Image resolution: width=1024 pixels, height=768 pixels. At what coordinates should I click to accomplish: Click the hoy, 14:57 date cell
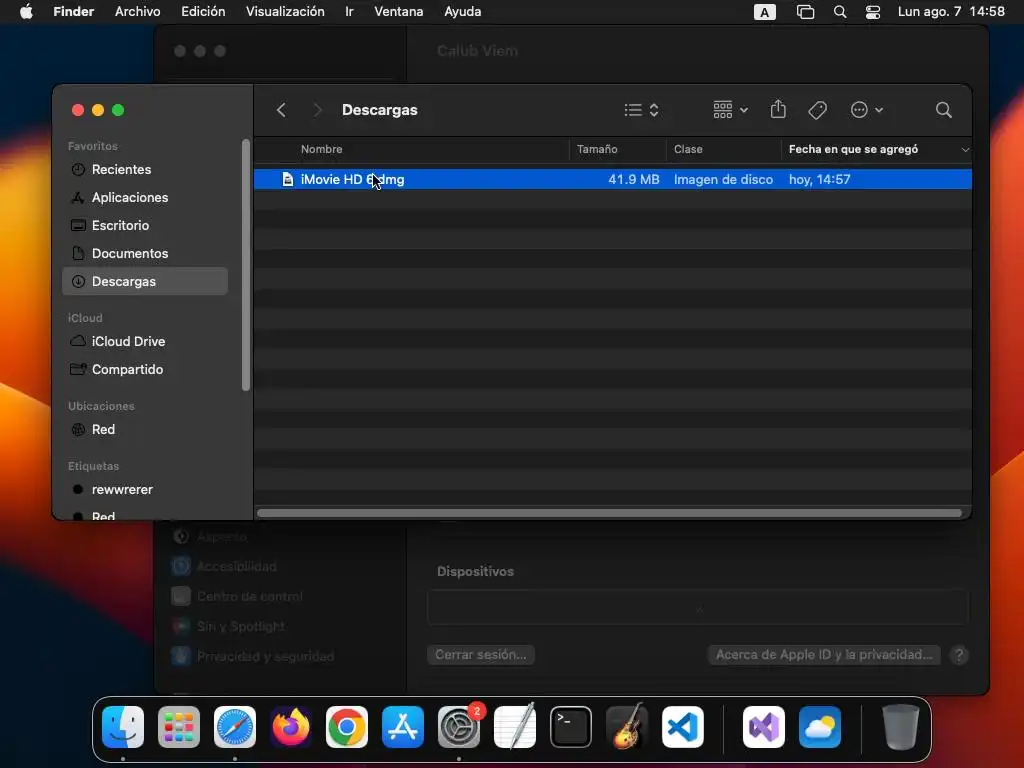point(820,180)
